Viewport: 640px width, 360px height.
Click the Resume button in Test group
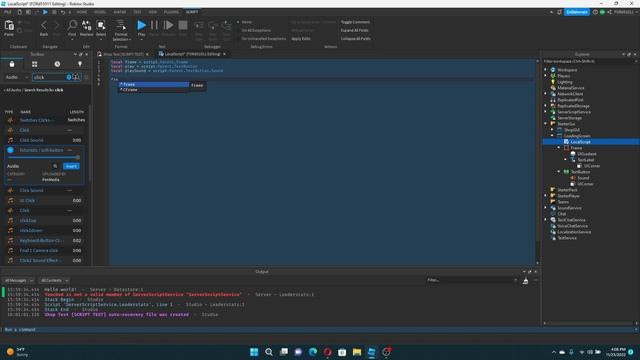[168, 25]
